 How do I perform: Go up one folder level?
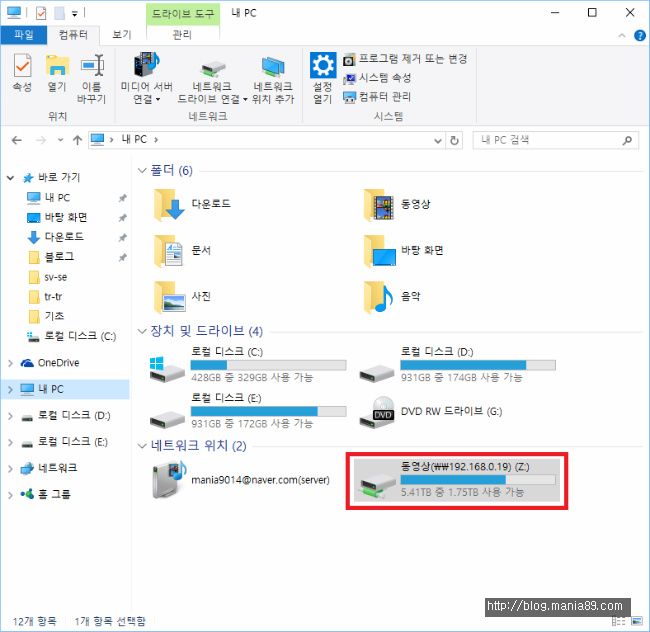(77, 140)
